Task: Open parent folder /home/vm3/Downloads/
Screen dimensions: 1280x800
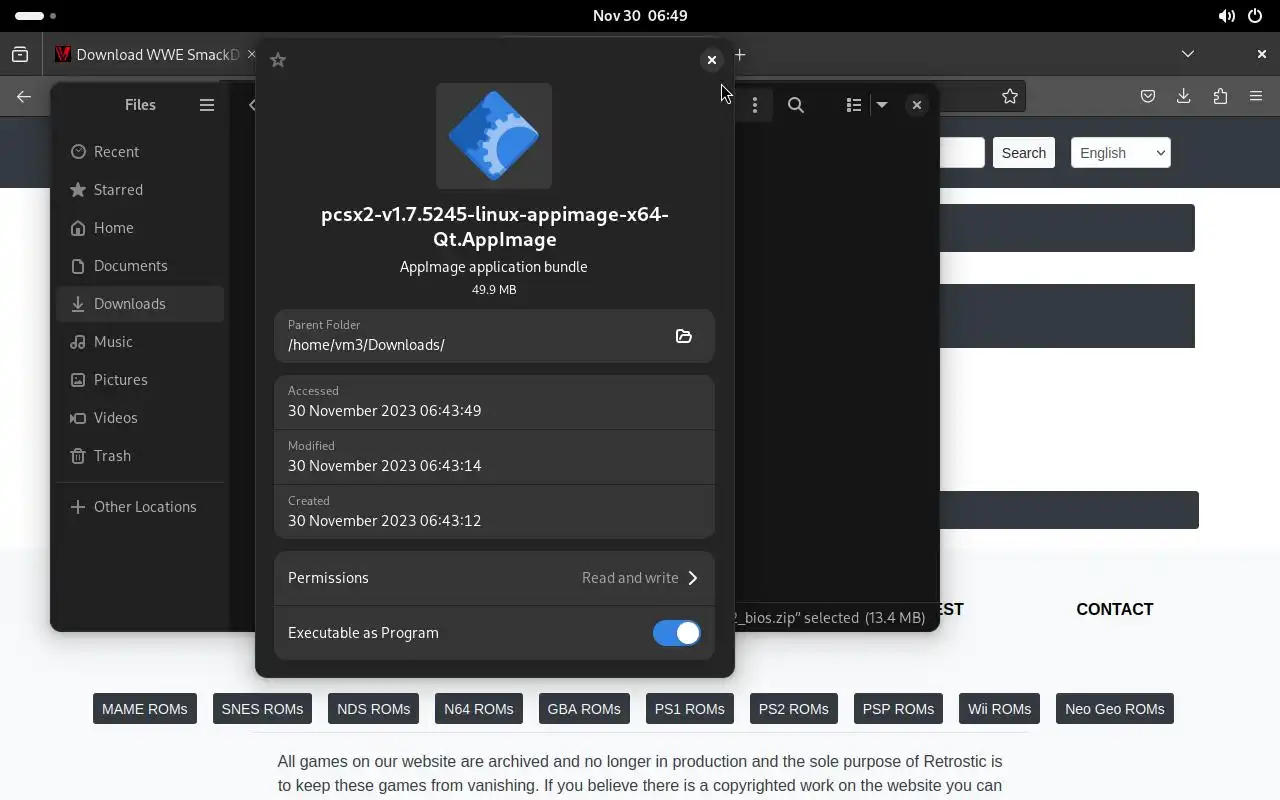Action: click(684, 336)
